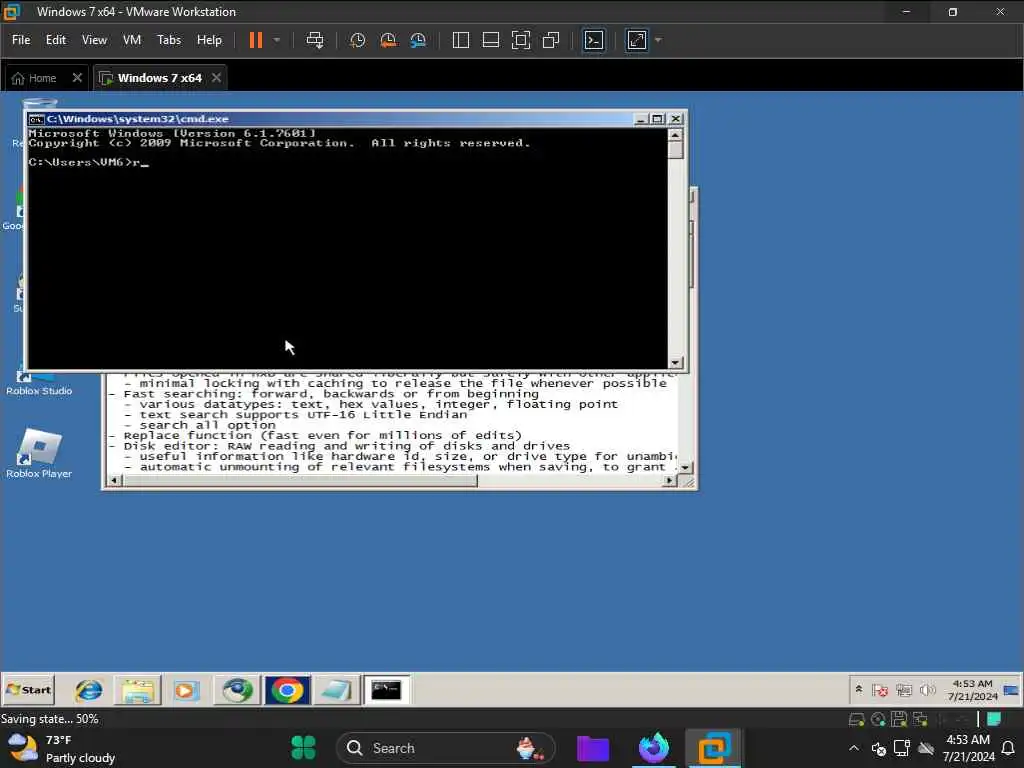
Task: Click right arrow of the text window scrollbar
Action: [669, 481]
